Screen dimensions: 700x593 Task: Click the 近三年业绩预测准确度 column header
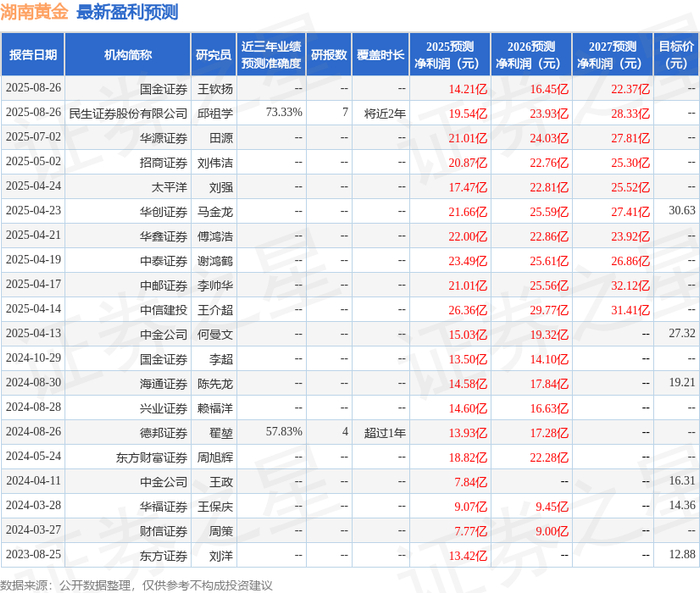click(271, 55)
